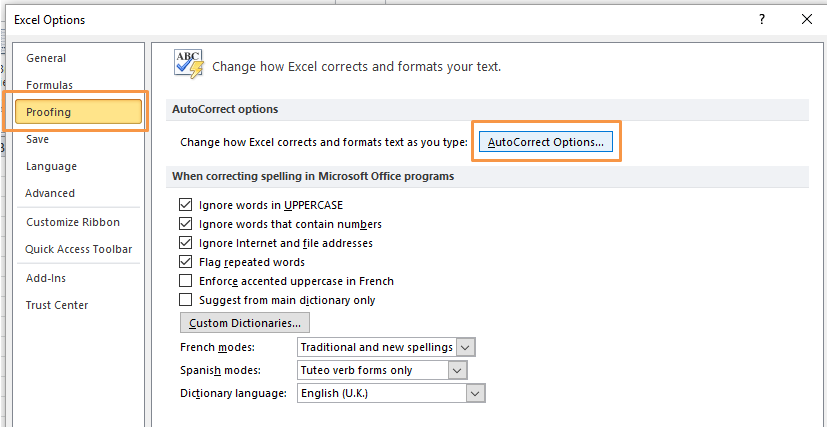Screen dimensions: 827x427
Task: Select the Proofing category
Action: point(78,112)
